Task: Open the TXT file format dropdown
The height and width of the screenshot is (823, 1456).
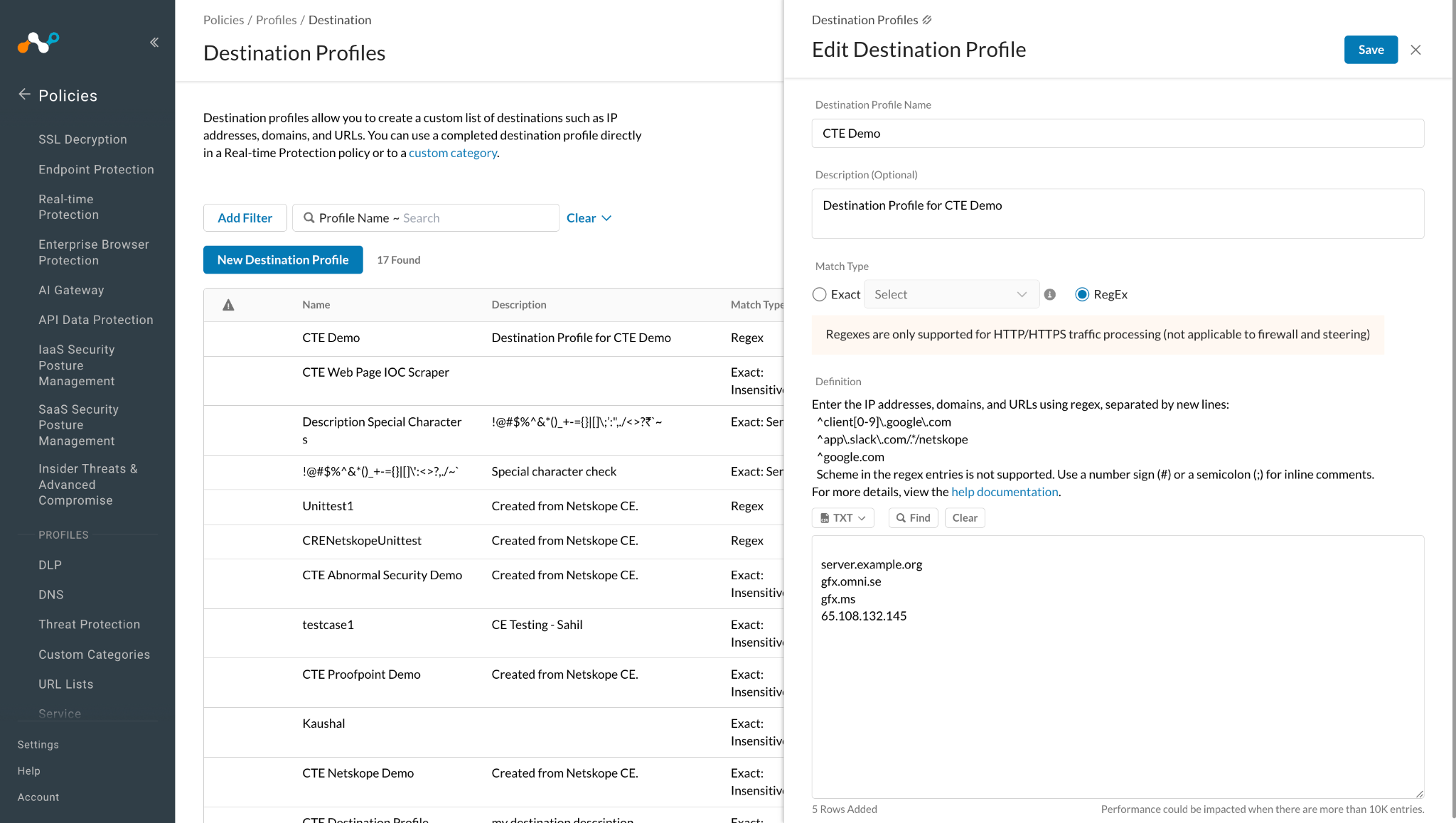Action: (x=843, y=517)
